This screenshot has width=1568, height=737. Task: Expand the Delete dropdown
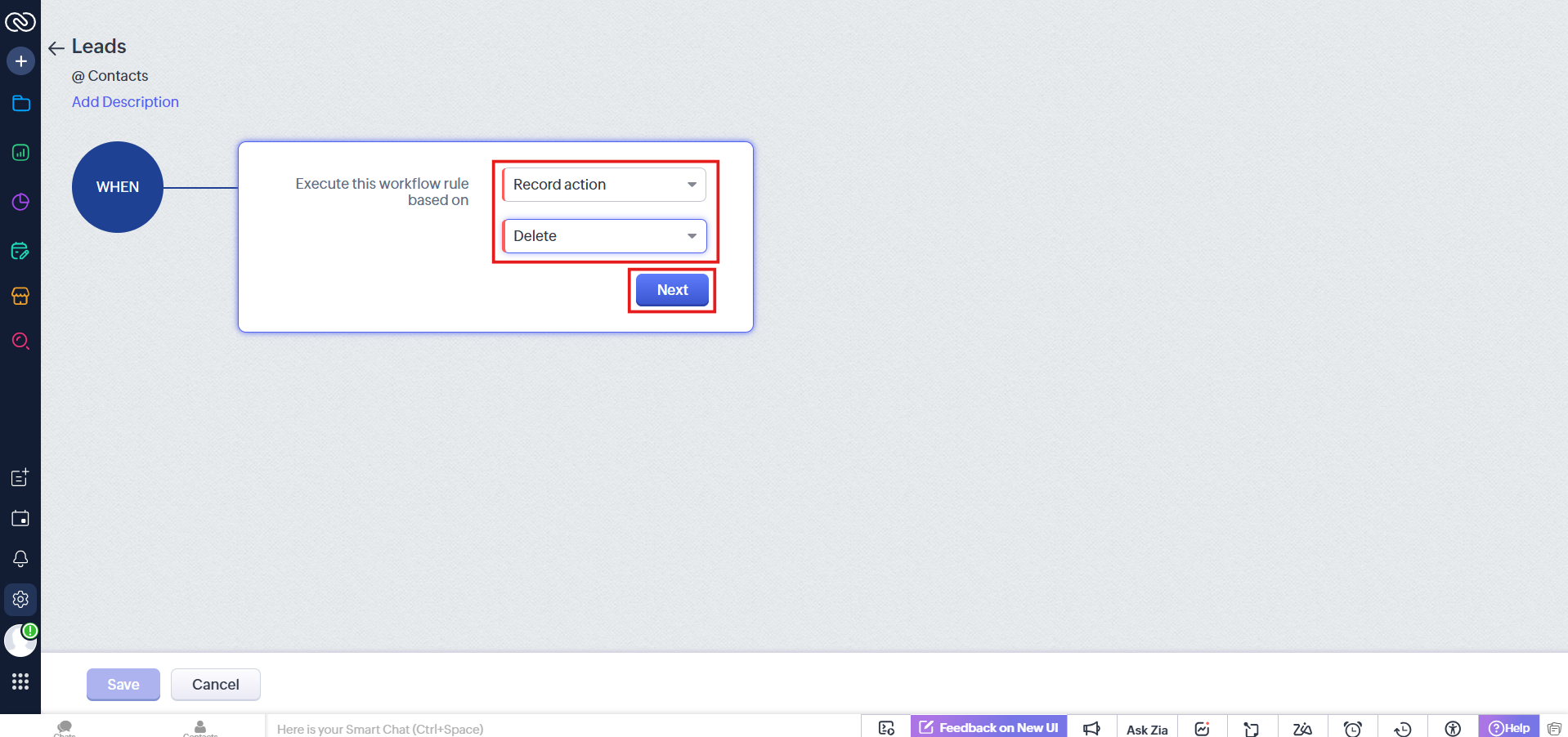click(604, 236)
